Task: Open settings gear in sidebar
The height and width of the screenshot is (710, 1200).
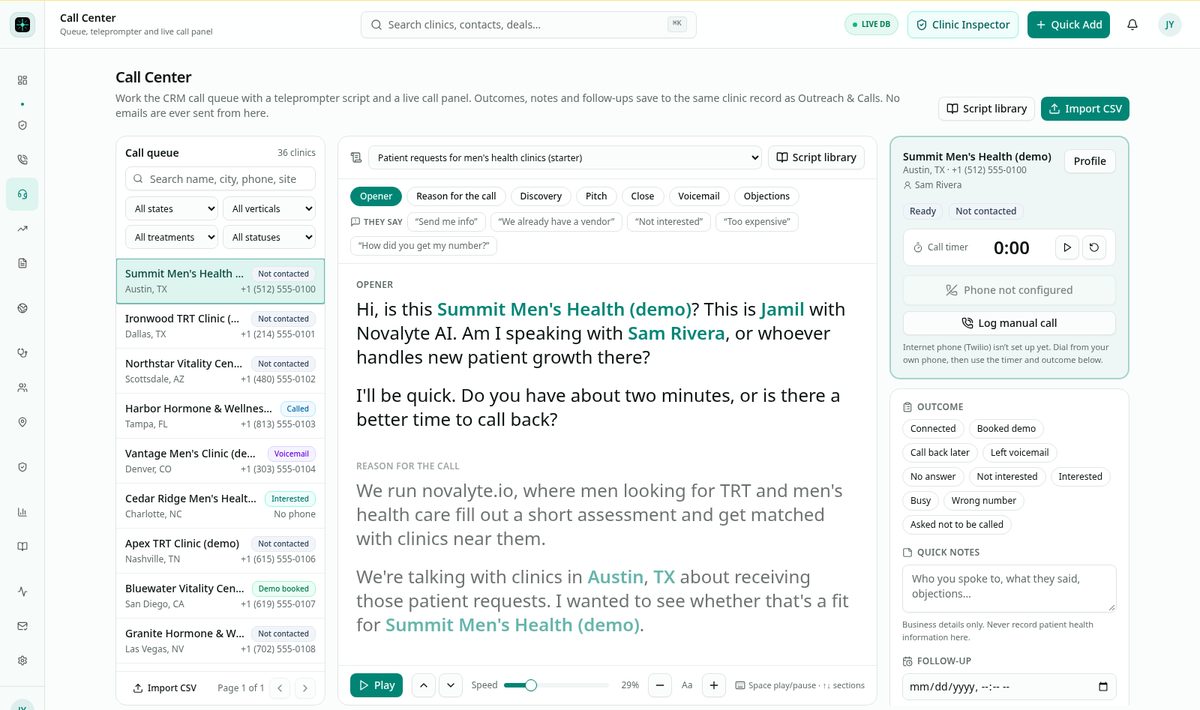Action: tap(22, 660)
